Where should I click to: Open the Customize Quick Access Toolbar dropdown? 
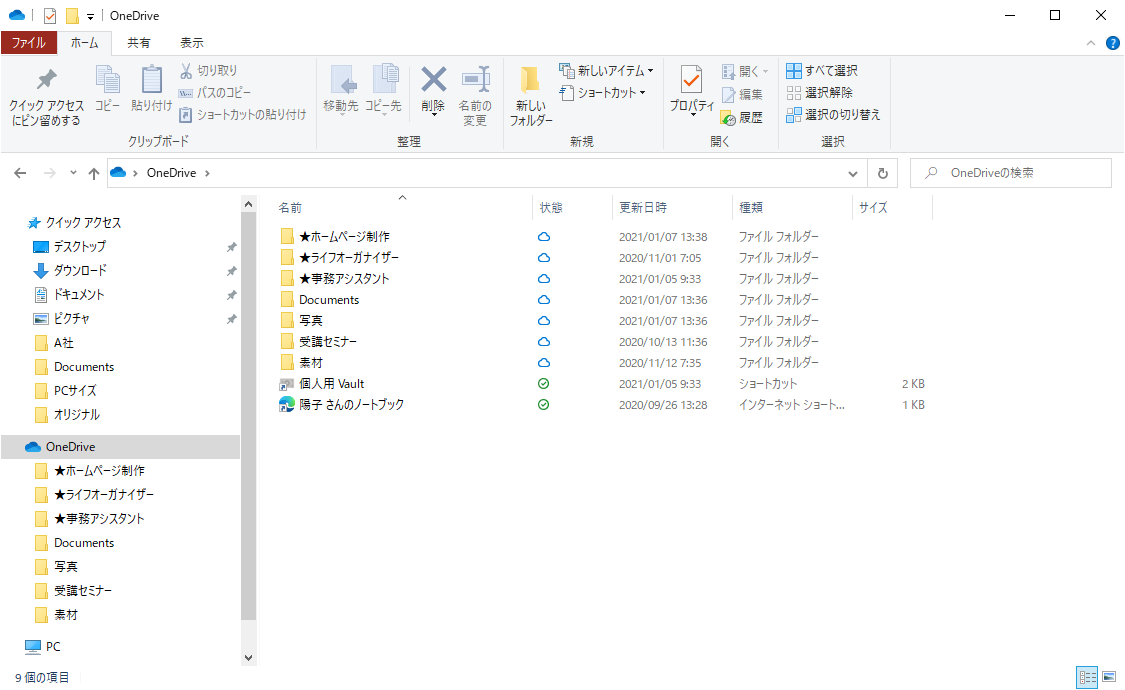point(90,16)
